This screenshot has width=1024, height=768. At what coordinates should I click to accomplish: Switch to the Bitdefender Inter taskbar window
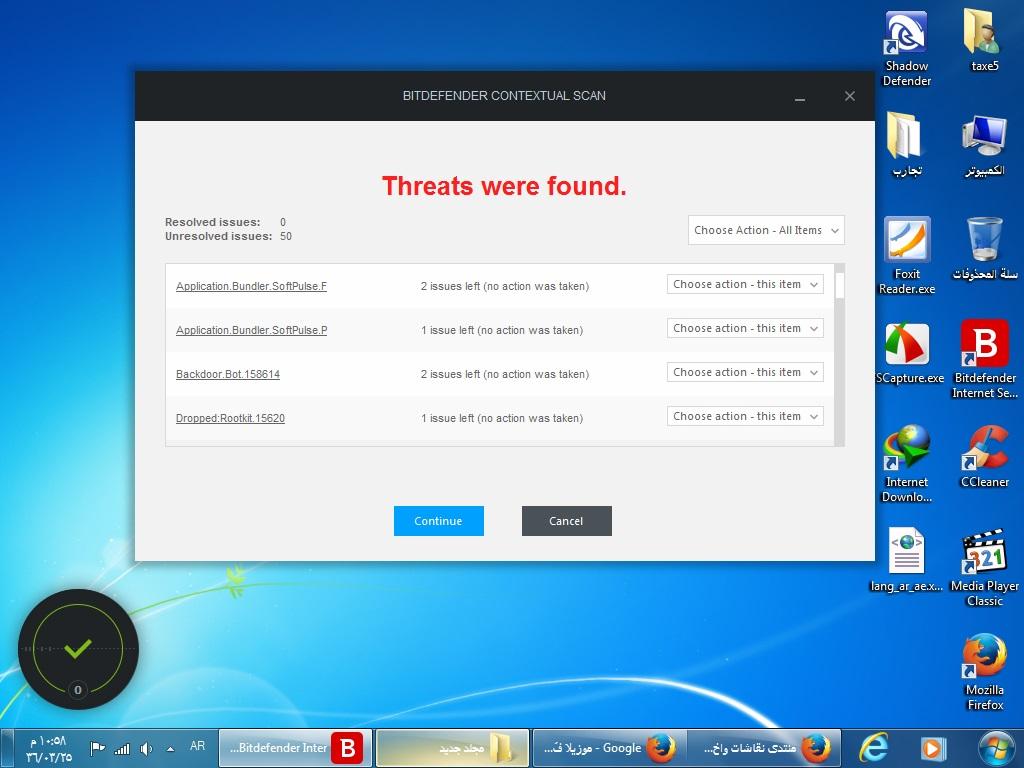[x=295, y=748]
